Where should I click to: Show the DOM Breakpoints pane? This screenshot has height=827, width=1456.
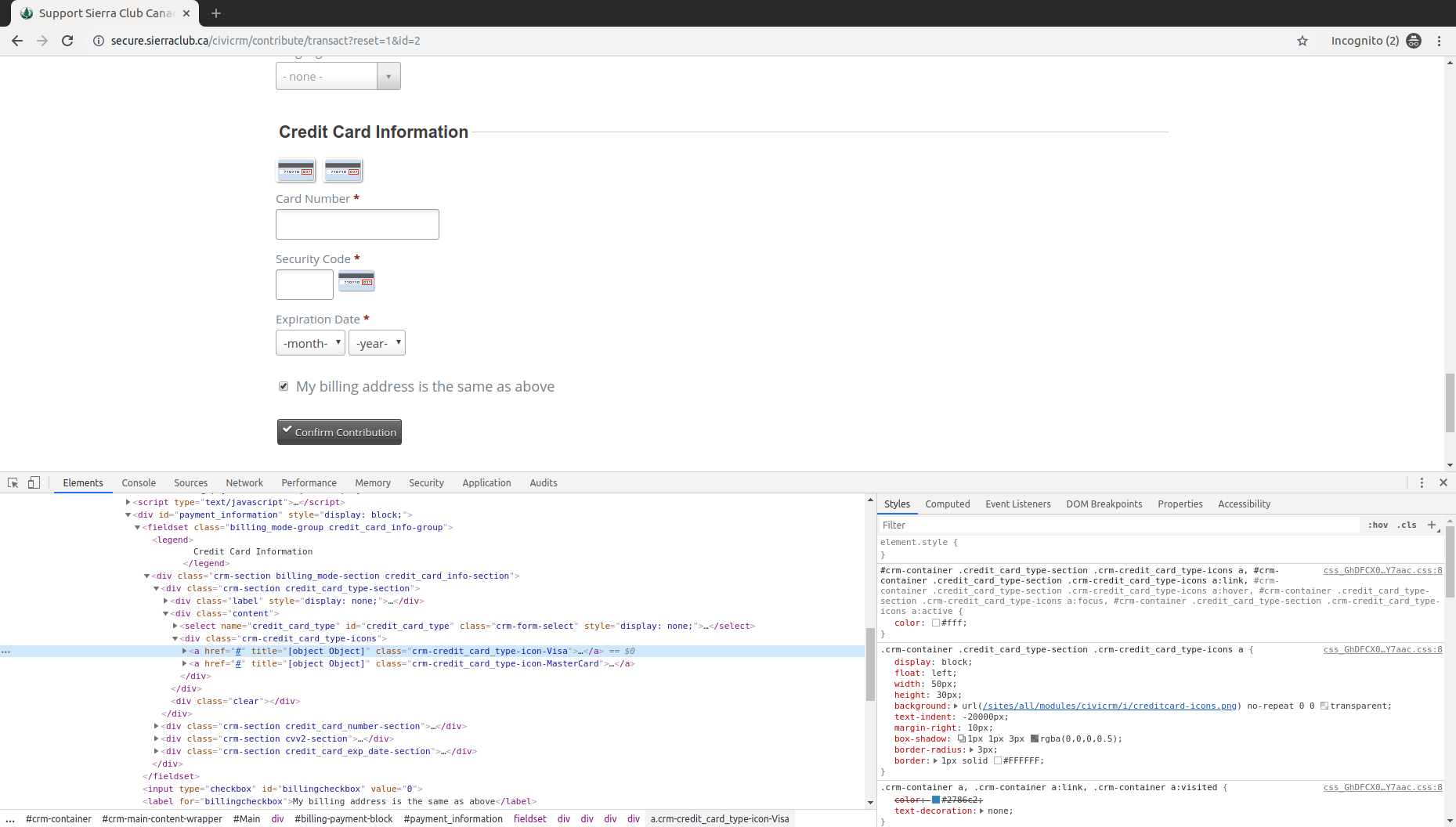[x=1104, y=504]
